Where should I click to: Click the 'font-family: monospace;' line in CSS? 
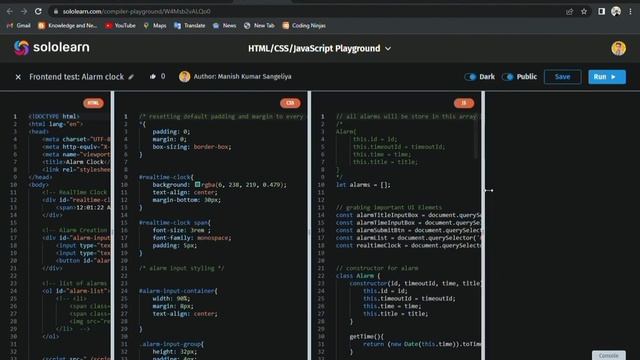(x=192, y=238)
